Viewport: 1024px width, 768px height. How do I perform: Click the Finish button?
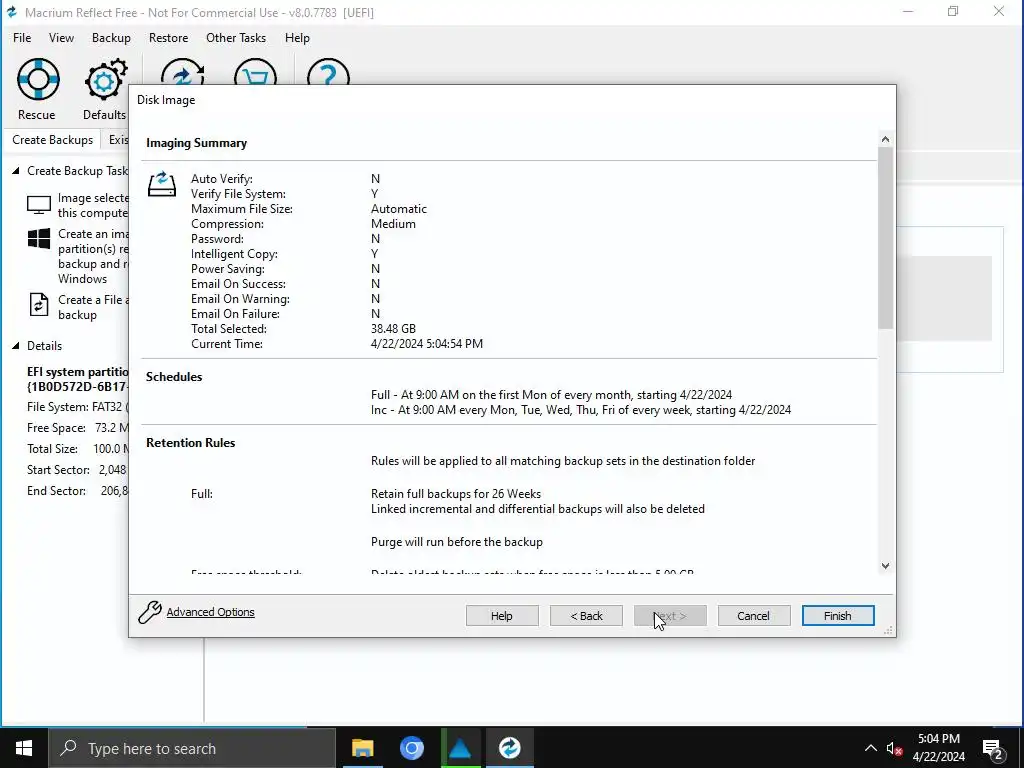point(838,615)
